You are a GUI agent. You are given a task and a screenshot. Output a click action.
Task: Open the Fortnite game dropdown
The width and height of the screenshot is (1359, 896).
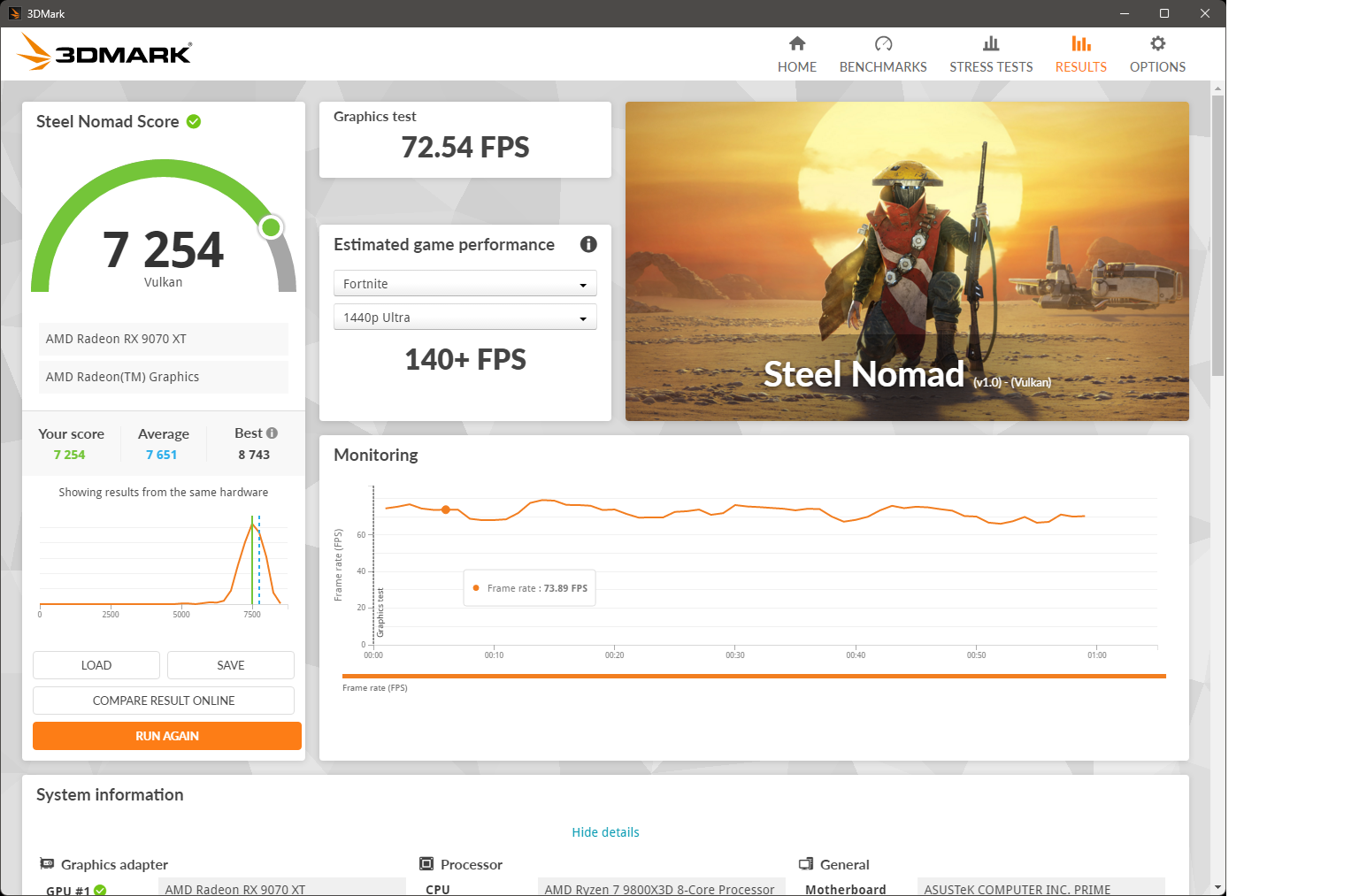click(465, 283)
